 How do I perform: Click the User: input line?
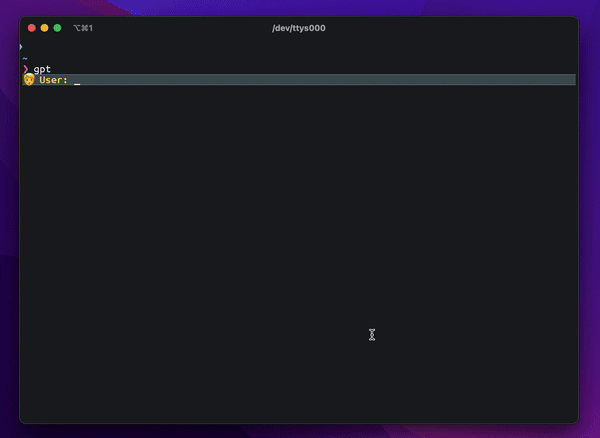coord(299,80)
